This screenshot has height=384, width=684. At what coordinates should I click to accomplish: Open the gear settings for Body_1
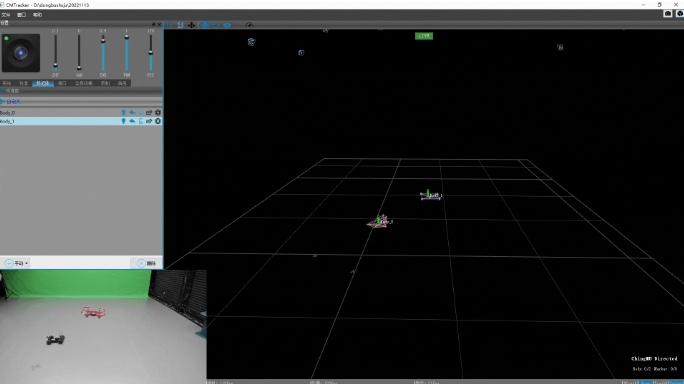click(x=158, y=121)
